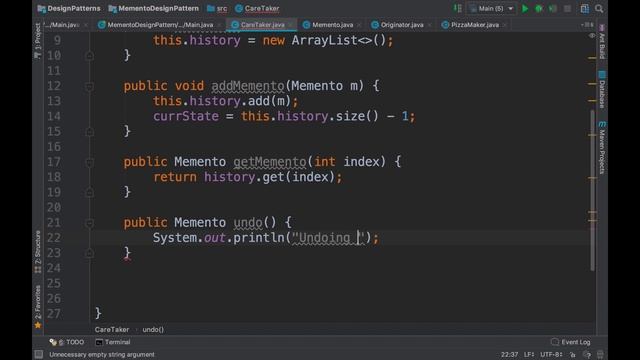640x360 pixels.
Task: Close the Memento.java tab
Action: pos(359,25)
